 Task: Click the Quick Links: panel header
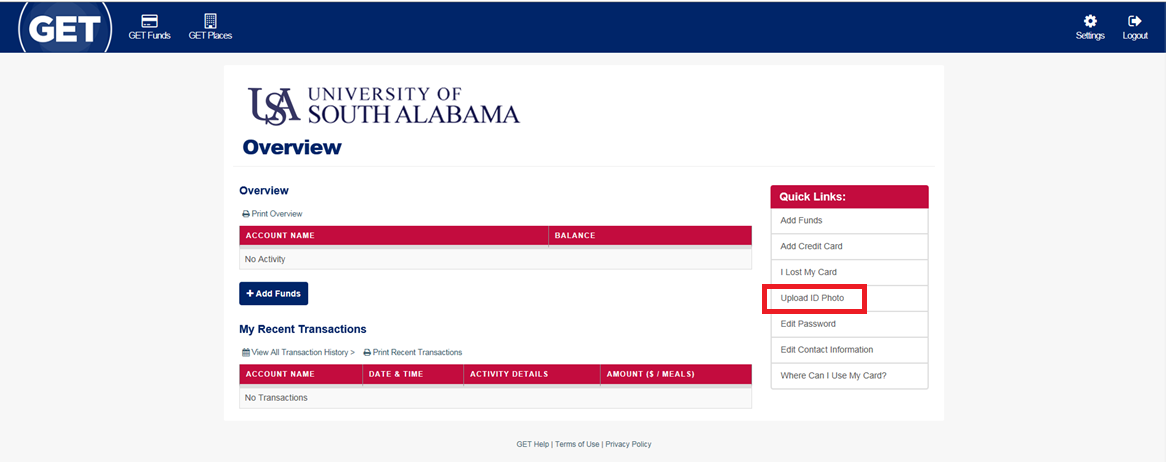point(849,197)
